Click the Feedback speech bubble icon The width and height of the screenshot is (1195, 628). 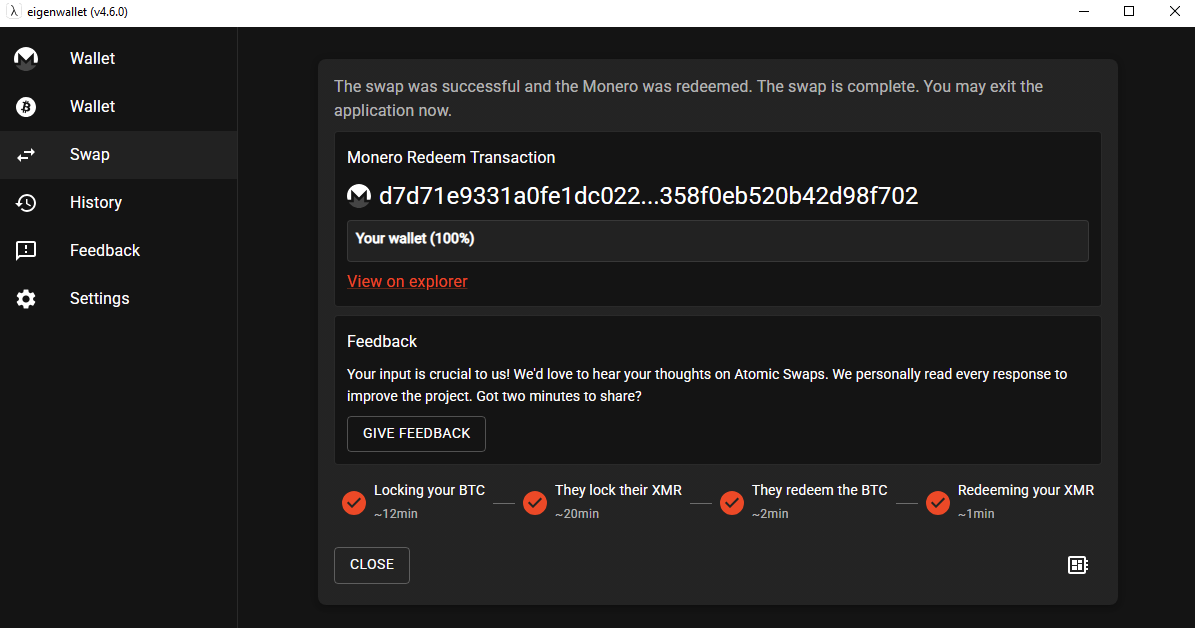pyautogui.click(x=26, y=251)
